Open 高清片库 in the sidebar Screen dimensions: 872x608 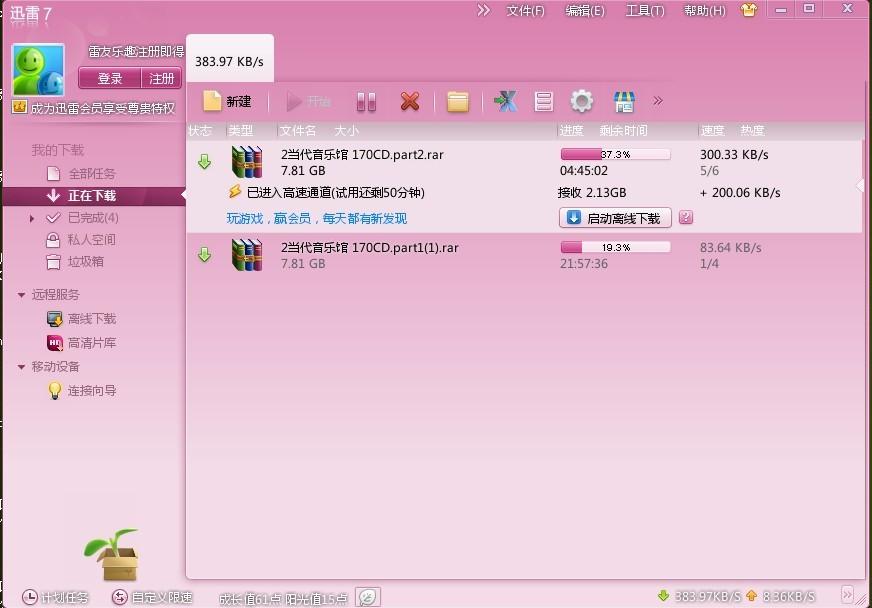(x=92, y=343)
